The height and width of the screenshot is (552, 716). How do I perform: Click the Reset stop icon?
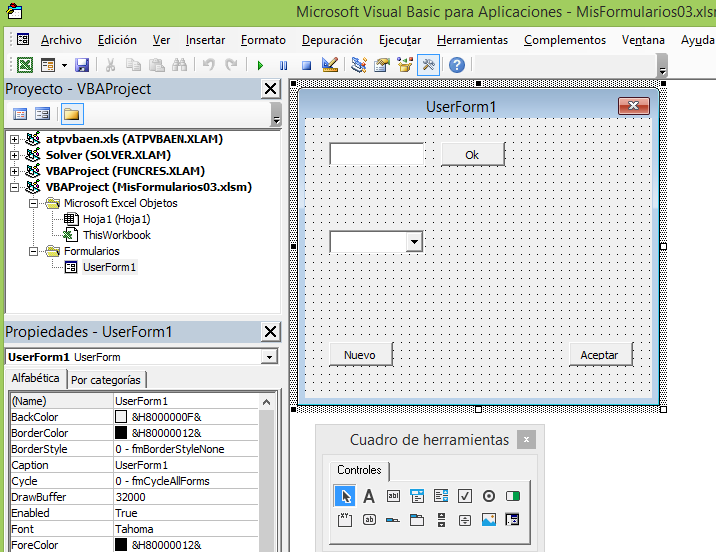pos(306,65)
